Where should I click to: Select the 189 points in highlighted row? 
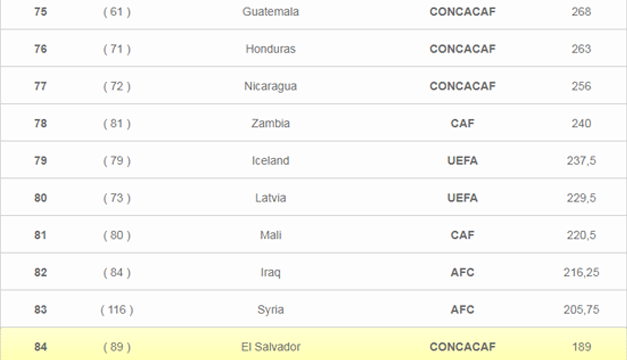pyautogui.click(x=581, y=346)
